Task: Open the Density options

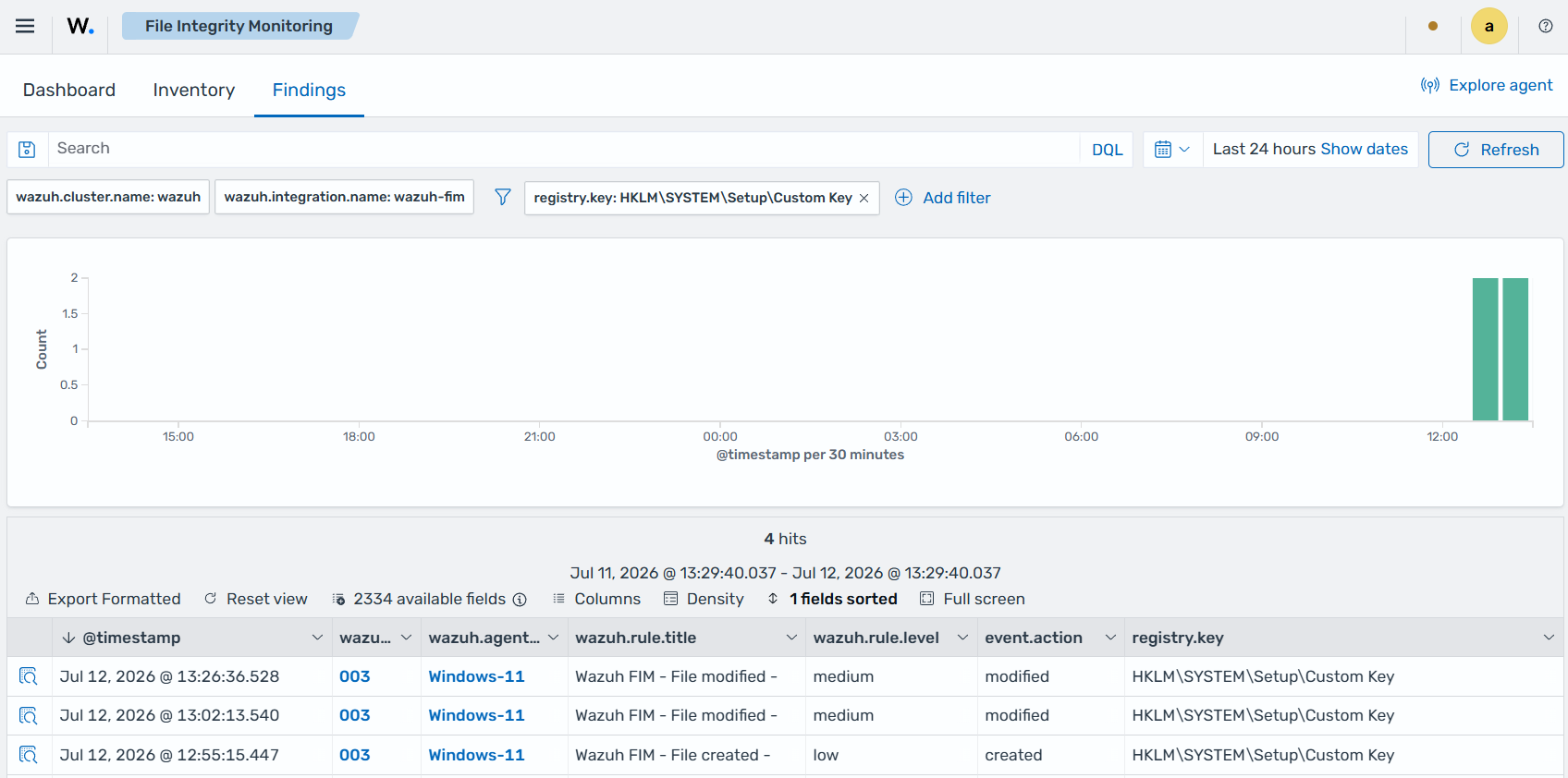Action: pos(704,599)
